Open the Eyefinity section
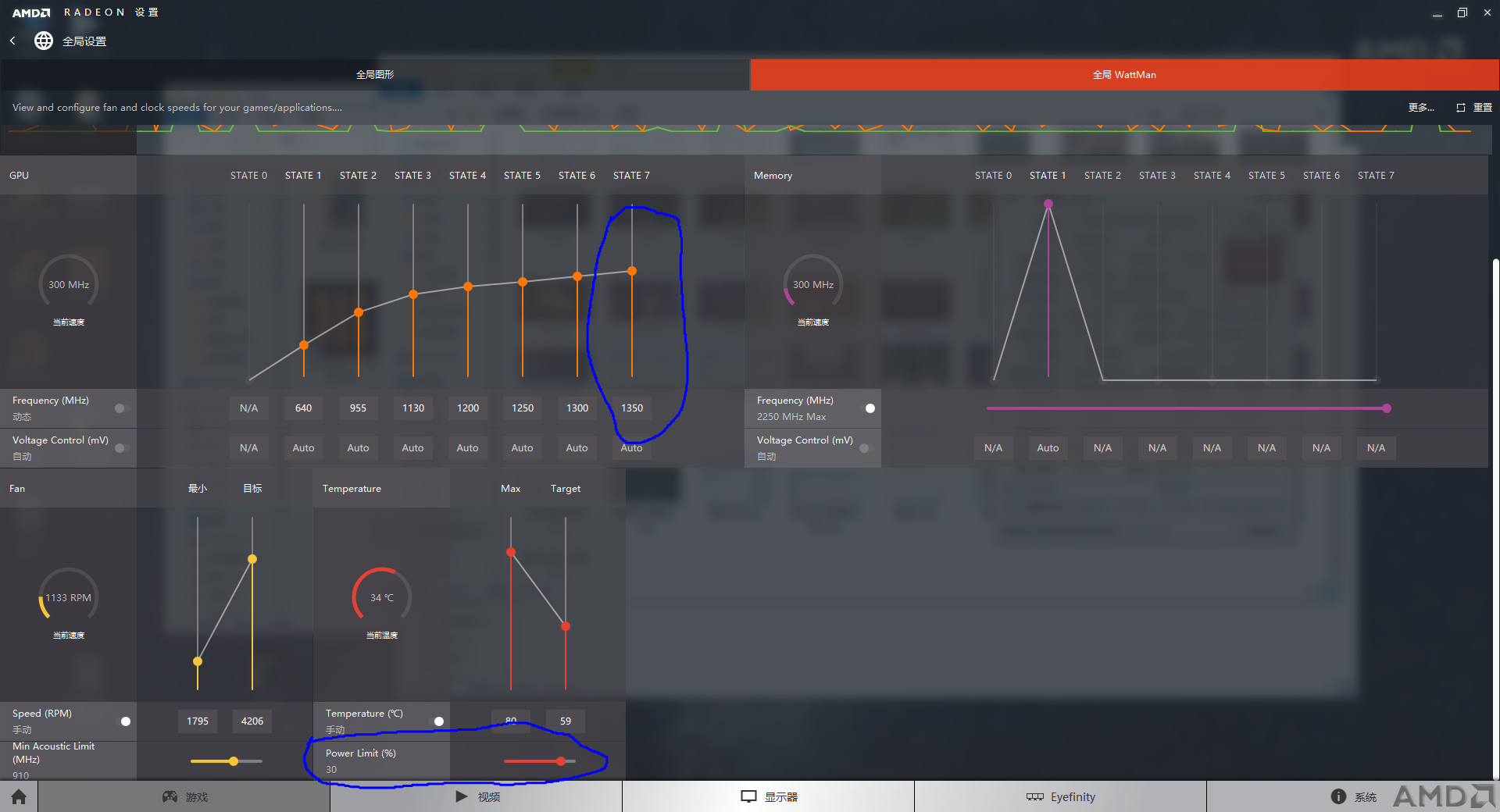1500x812 pixels. [1061, 796]
